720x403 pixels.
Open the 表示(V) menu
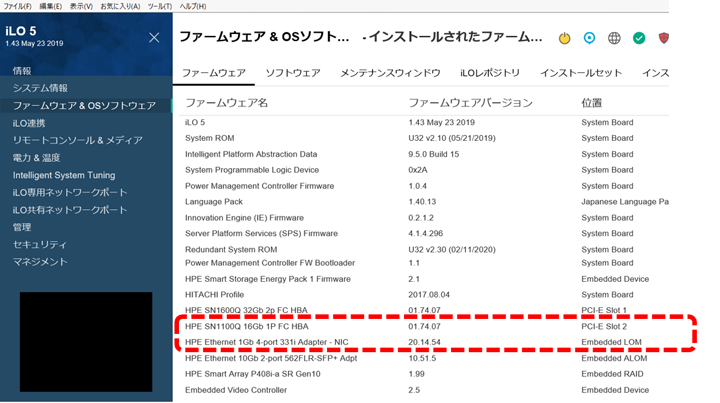[x=81, y=6]
